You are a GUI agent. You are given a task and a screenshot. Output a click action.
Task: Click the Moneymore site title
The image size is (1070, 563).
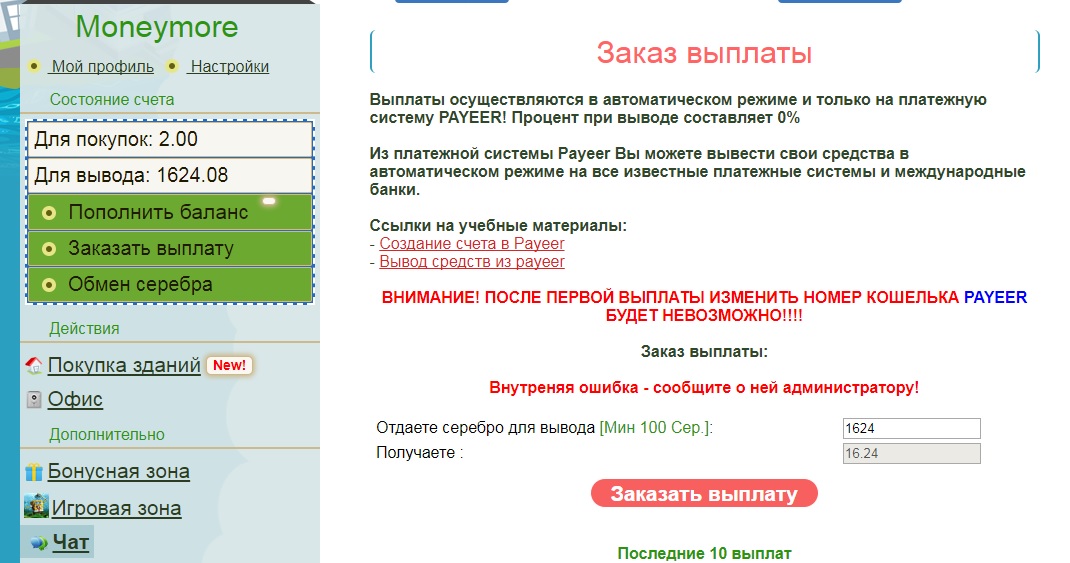click(157, 27)
